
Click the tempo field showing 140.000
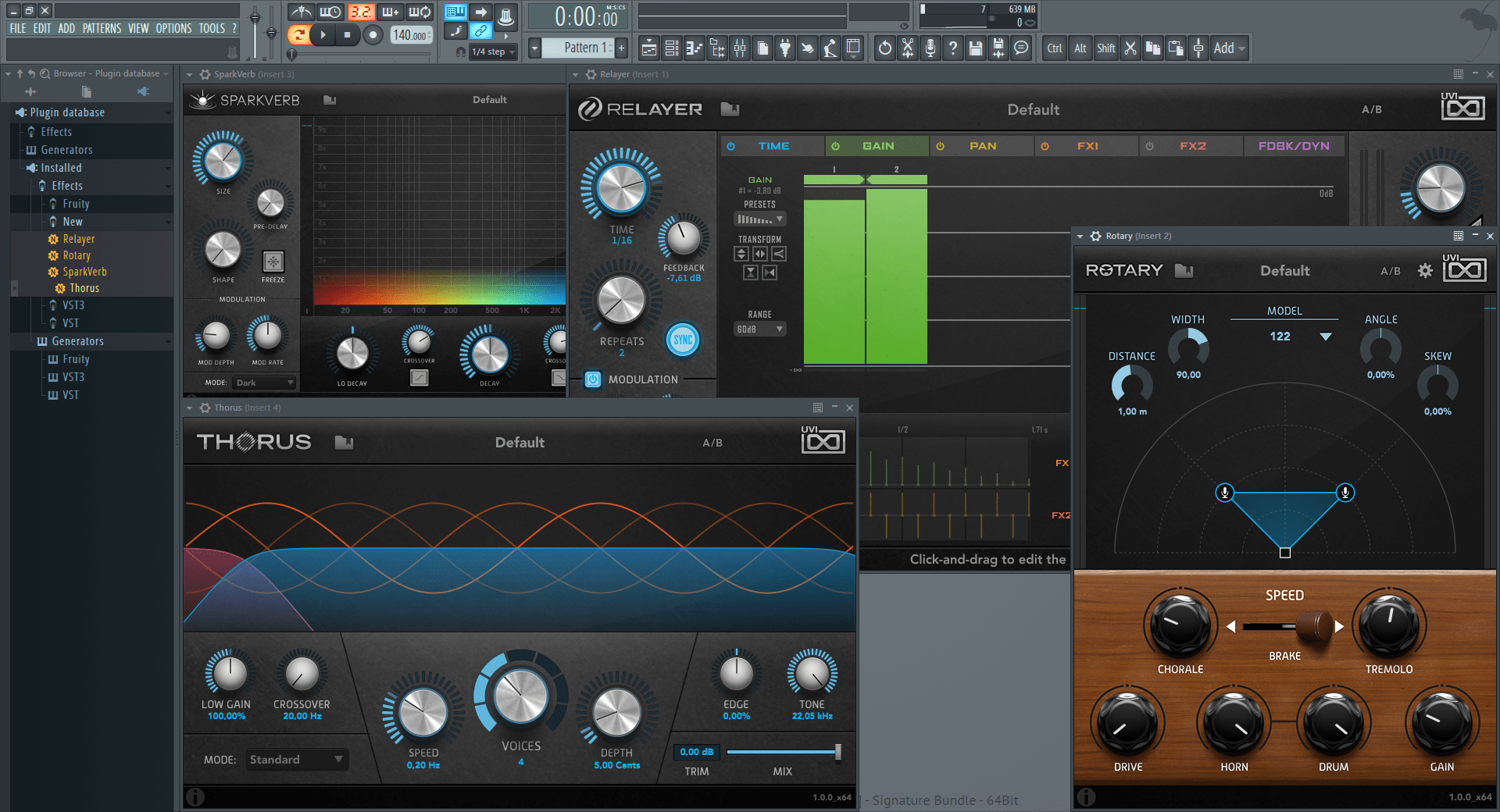(410, 35)
